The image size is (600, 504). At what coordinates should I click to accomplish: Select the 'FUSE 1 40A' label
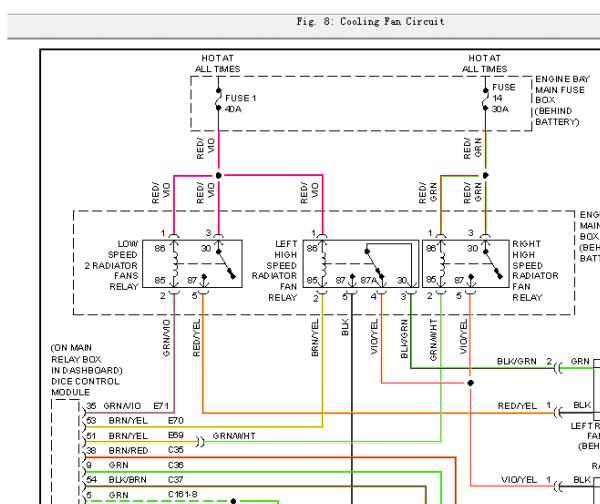(x=240, y=104)
